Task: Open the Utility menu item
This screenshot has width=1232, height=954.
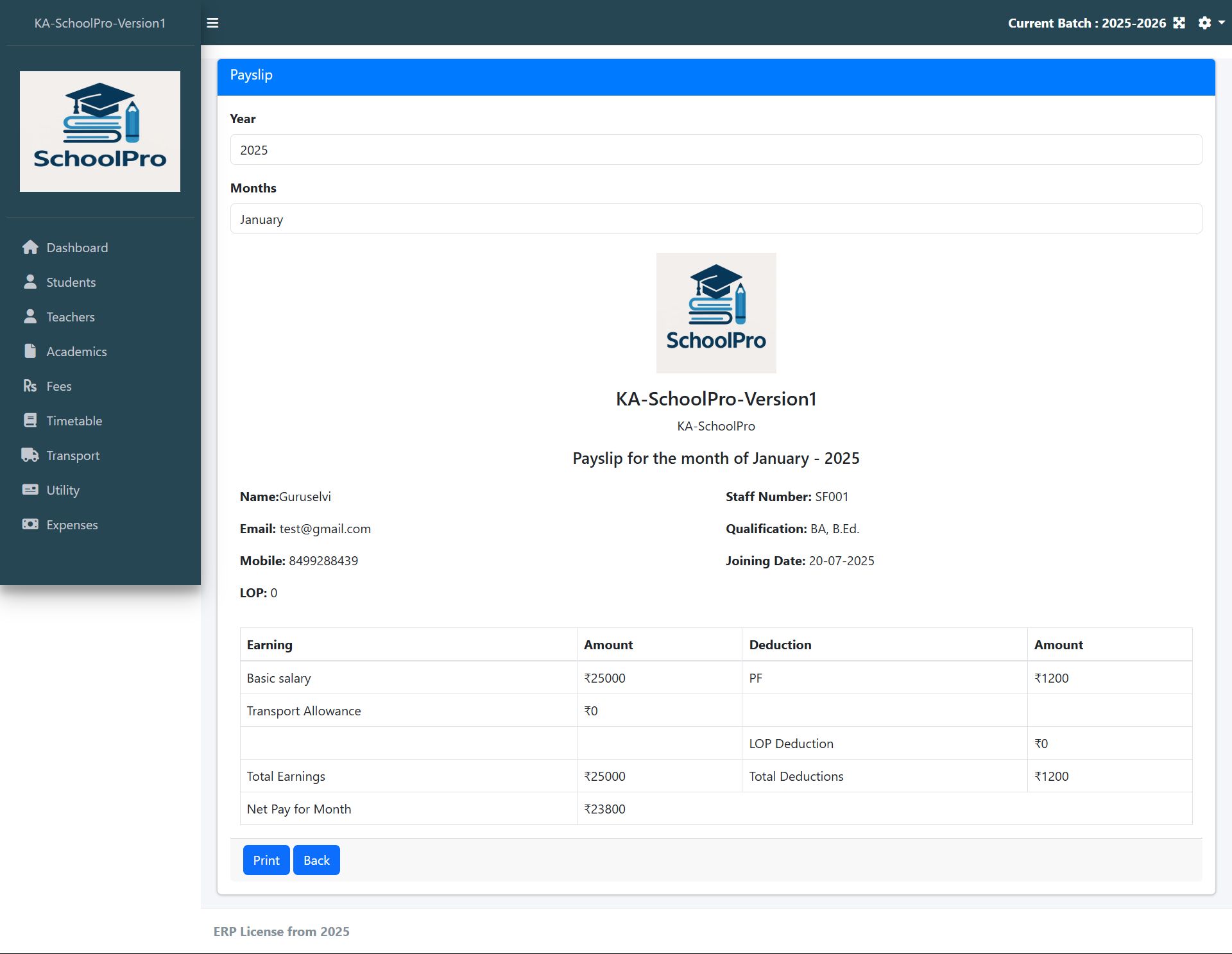Action: (63, 490)
